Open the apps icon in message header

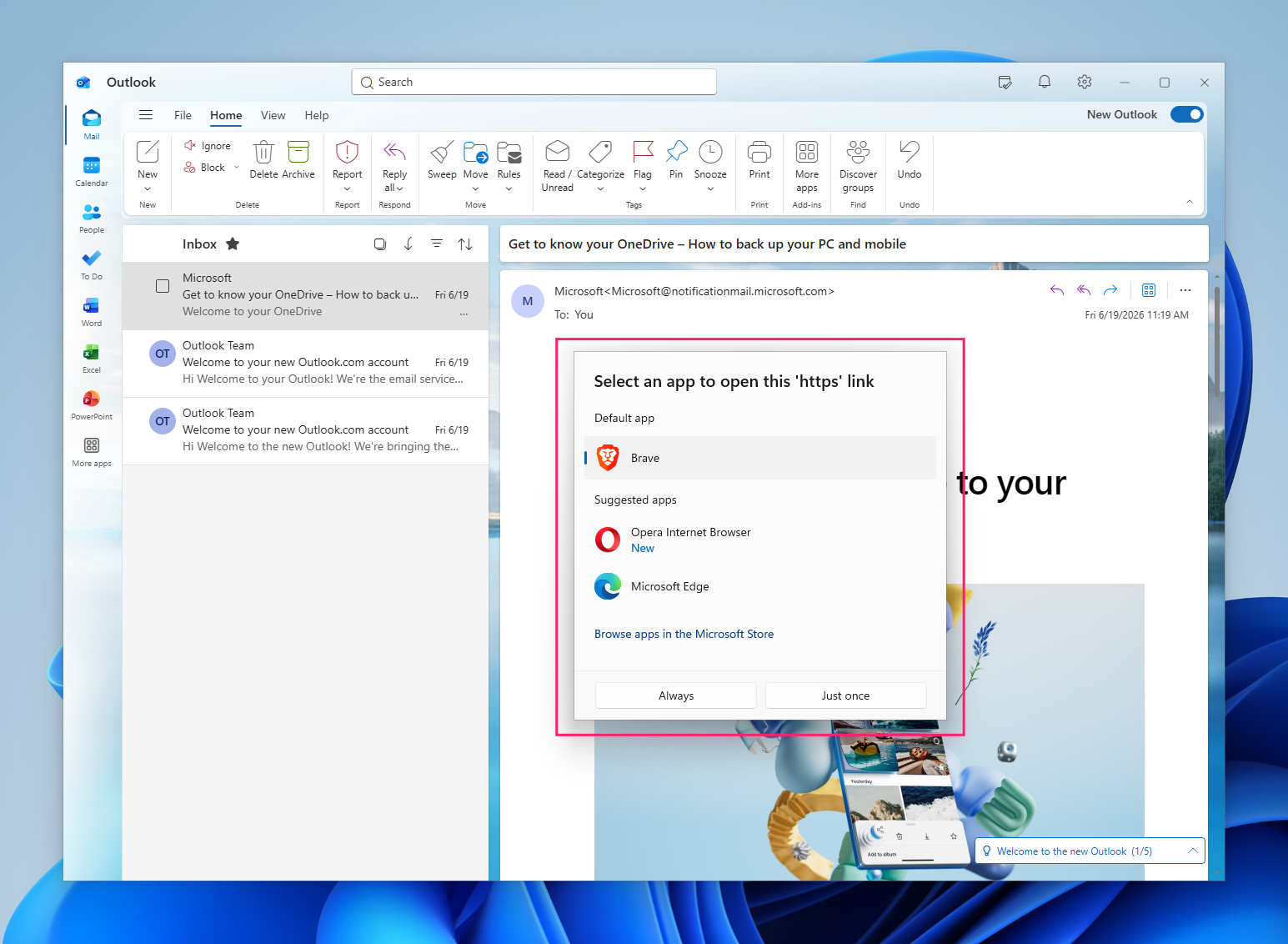click(x=1149, y=290)
